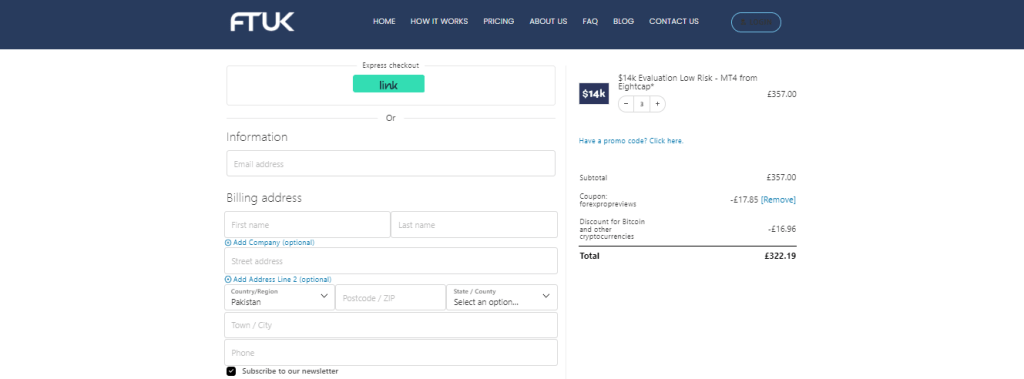Open CONTACT US in navigation

[673, 22]
